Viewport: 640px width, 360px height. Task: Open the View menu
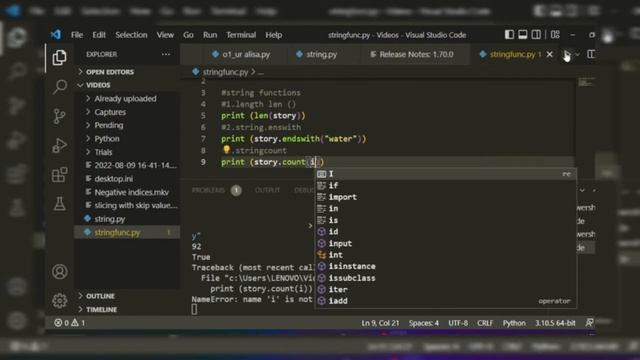coord(165,35)
